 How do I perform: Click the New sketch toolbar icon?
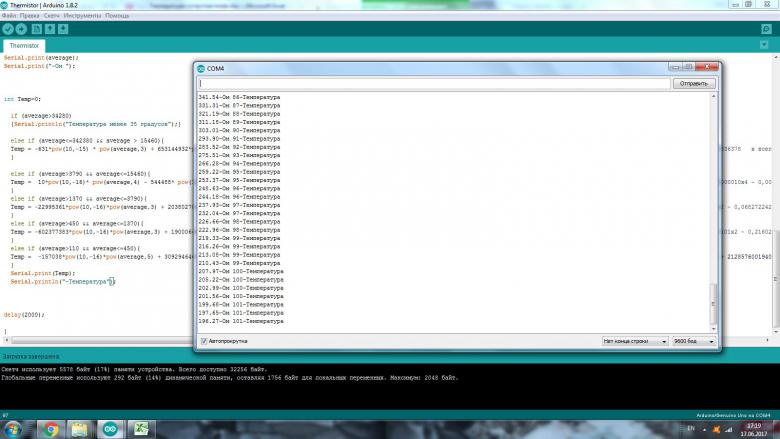[36, 29]
